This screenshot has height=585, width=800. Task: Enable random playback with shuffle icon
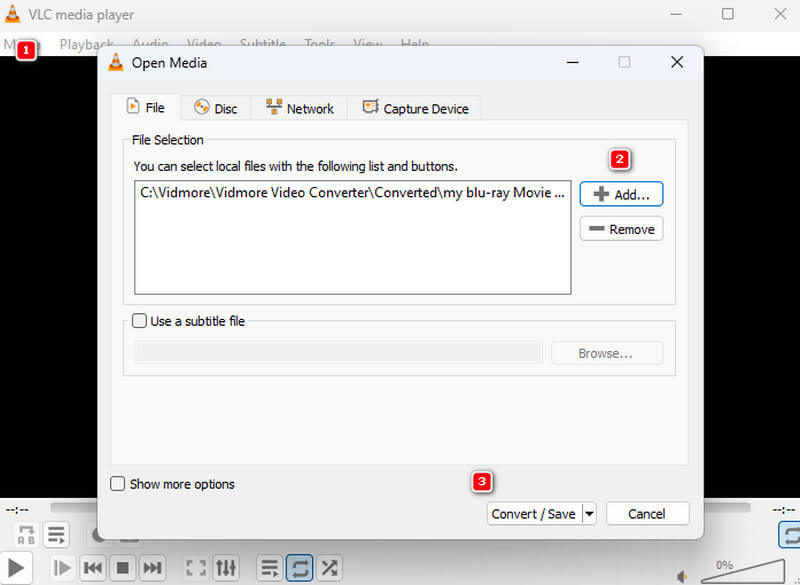(329, 568)
